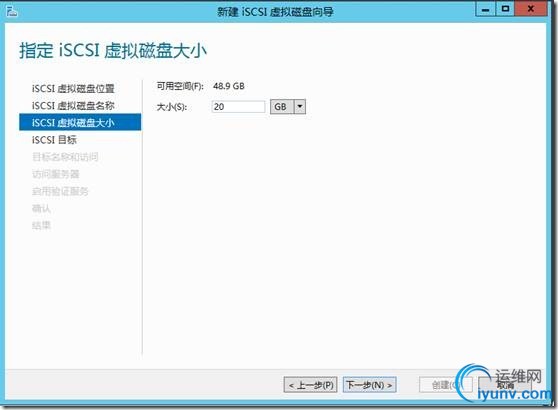Image resolution: width=558 pixels, height=410 pixels.
Task: Click the 取消 cancel button
Action: 505,385
